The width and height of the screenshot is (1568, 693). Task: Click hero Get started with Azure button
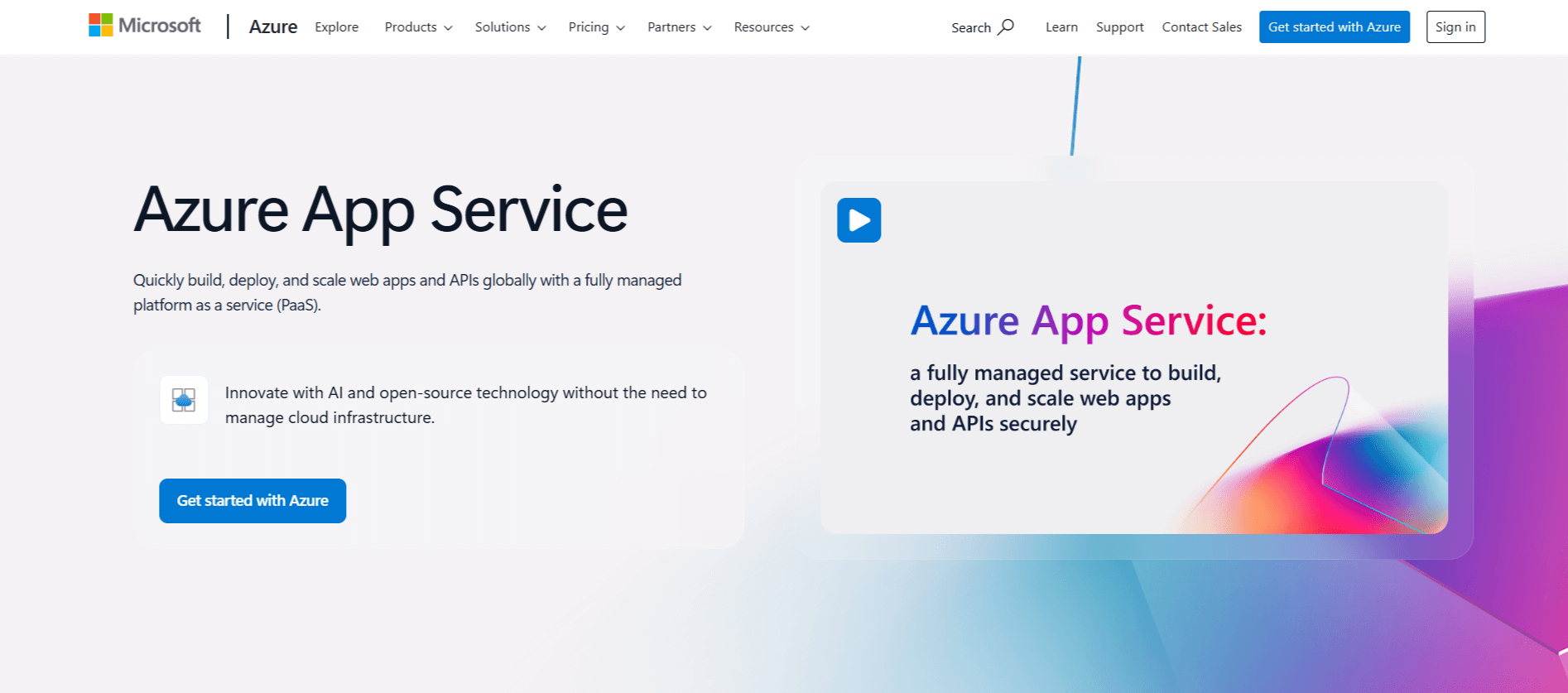[253, 501]
